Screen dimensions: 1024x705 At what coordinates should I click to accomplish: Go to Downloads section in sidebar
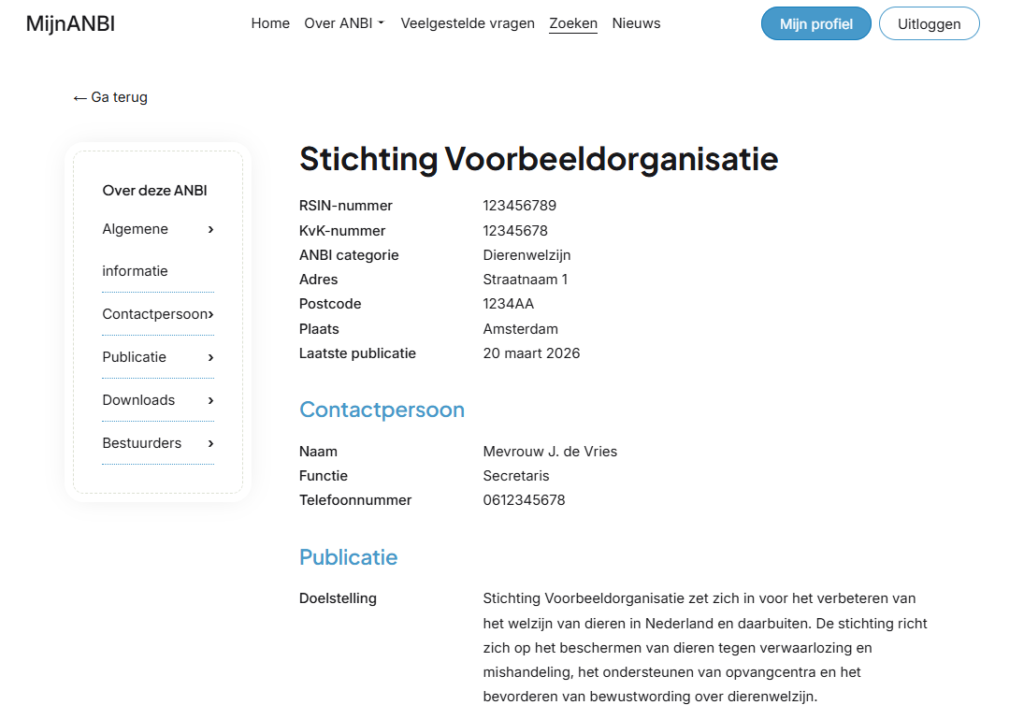[x=138, y=400]
